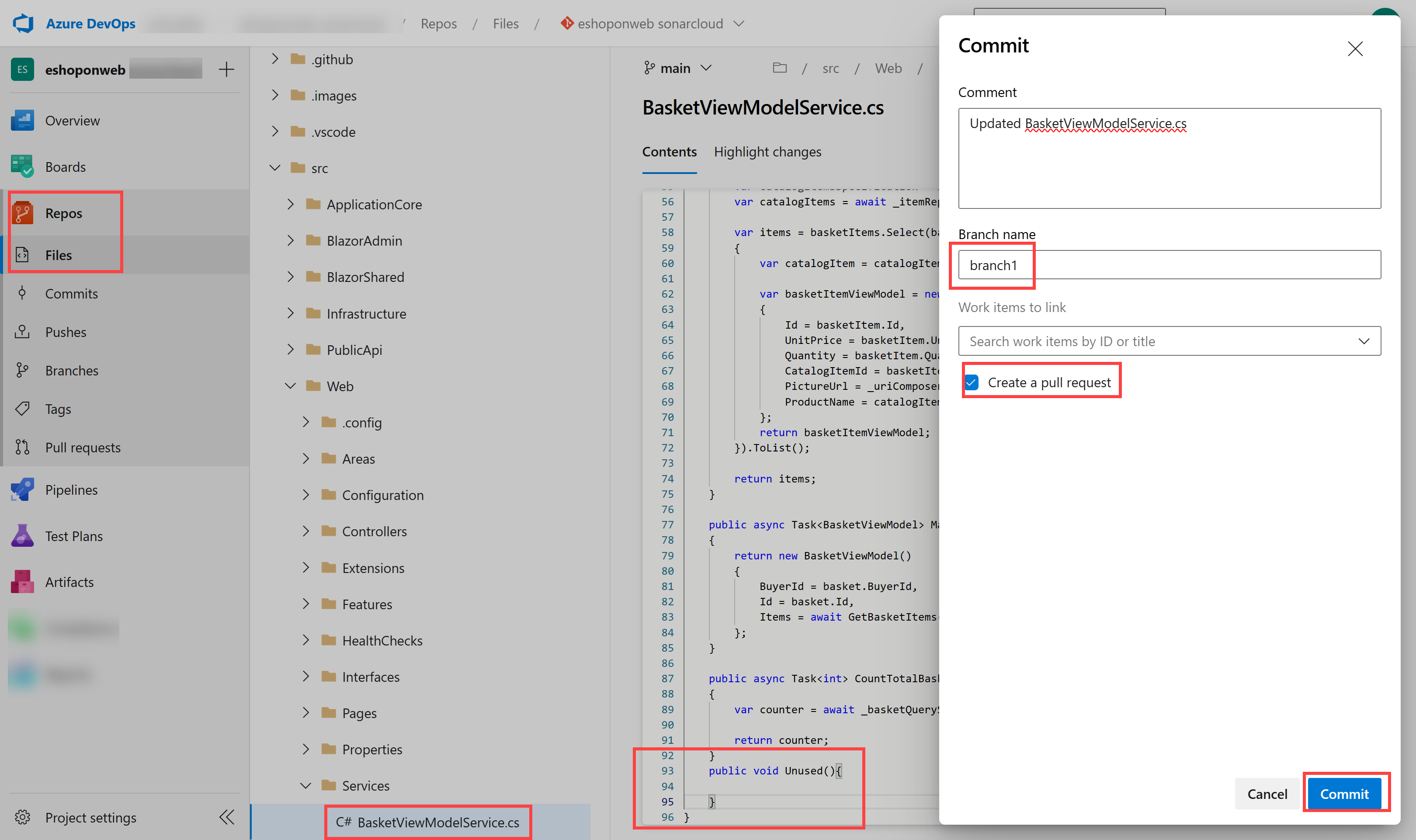This screenshot has width=1416, height=840.
Task: Click the Pushes icon in sidebar
Action: click(22, 332)
